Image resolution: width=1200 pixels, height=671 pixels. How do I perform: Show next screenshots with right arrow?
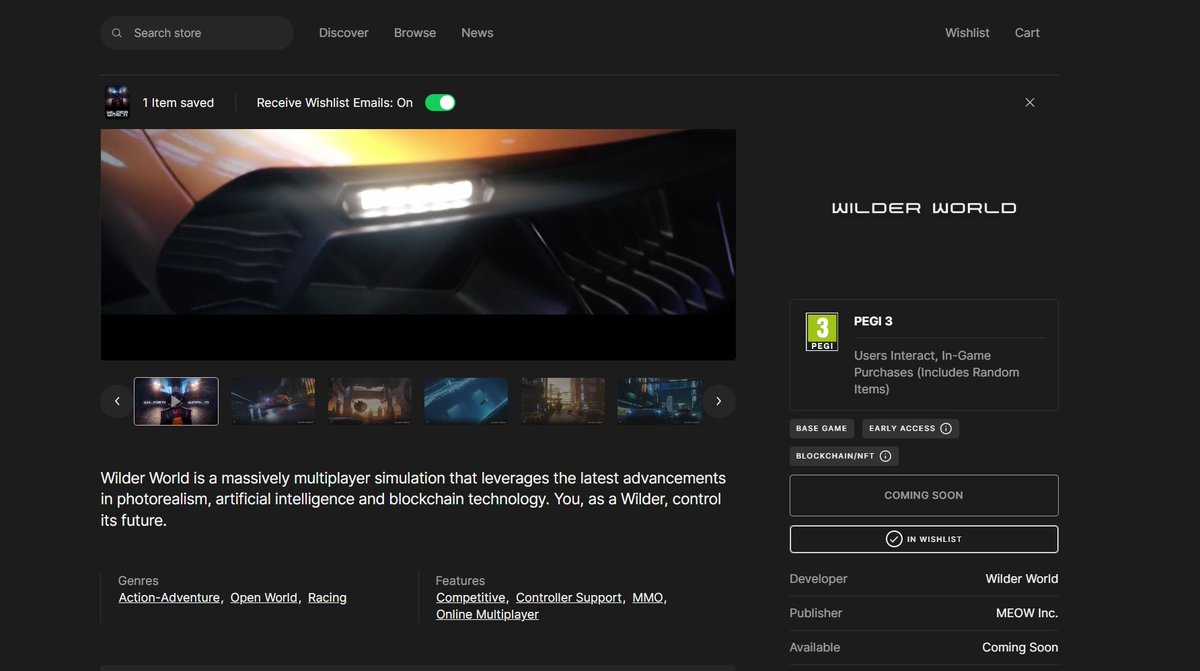click(719, 401)
